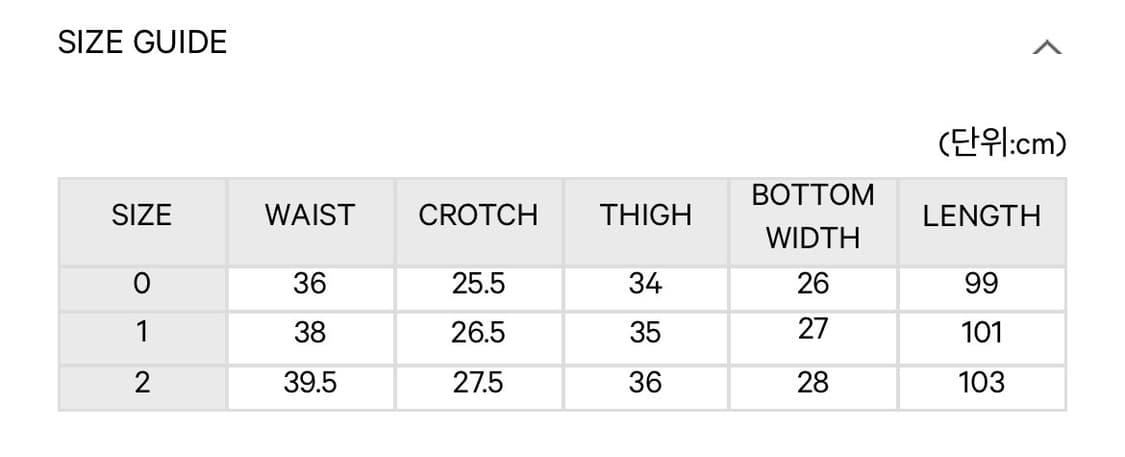This screenshot has height=457, width=1125.
Task: Click the CROTCH column header
Action: [478, 215]
